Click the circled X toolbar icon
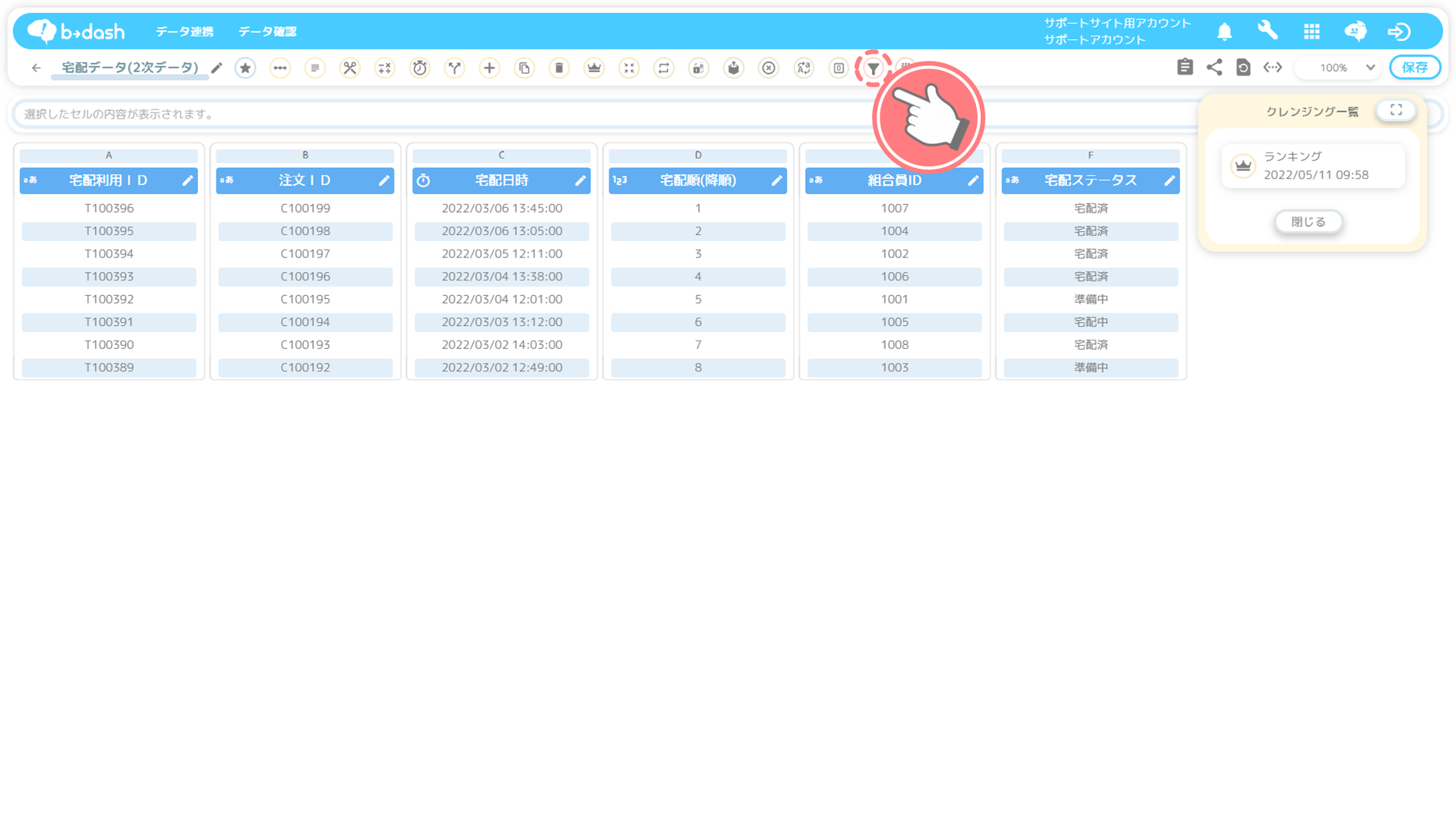The image size is (1456, 819). click(x=769, y=68)
